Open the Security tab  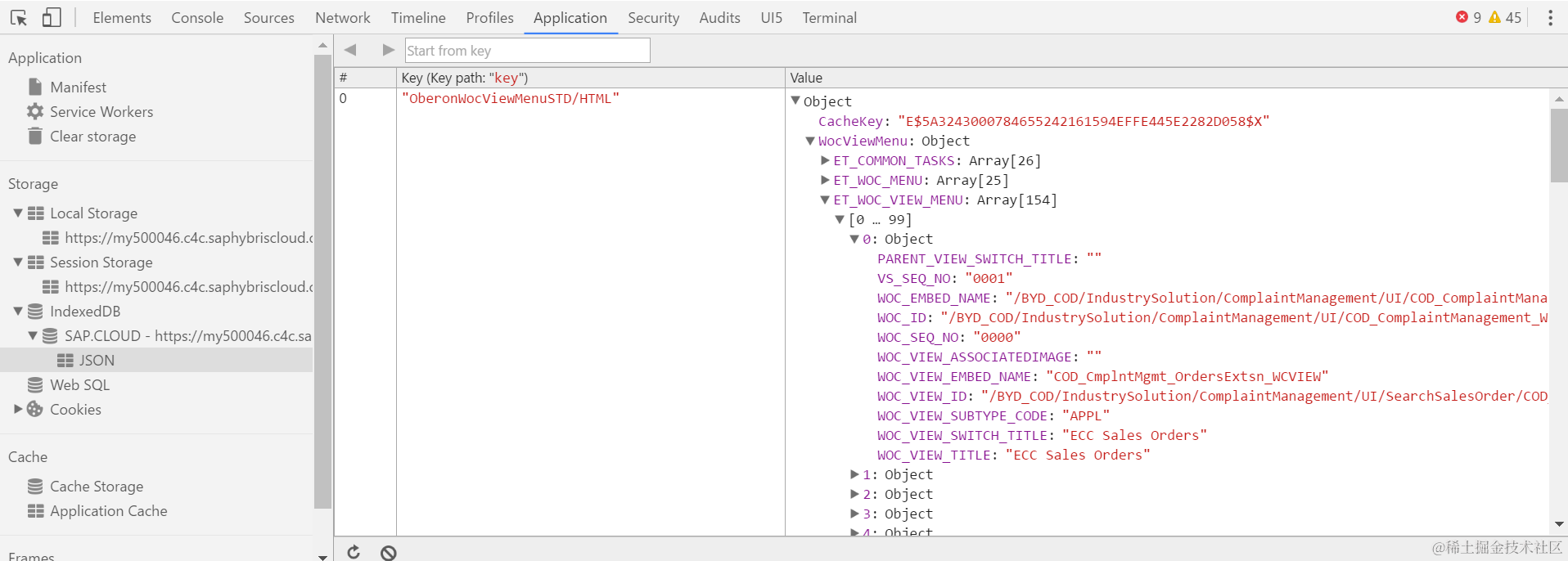pos(654,17)
